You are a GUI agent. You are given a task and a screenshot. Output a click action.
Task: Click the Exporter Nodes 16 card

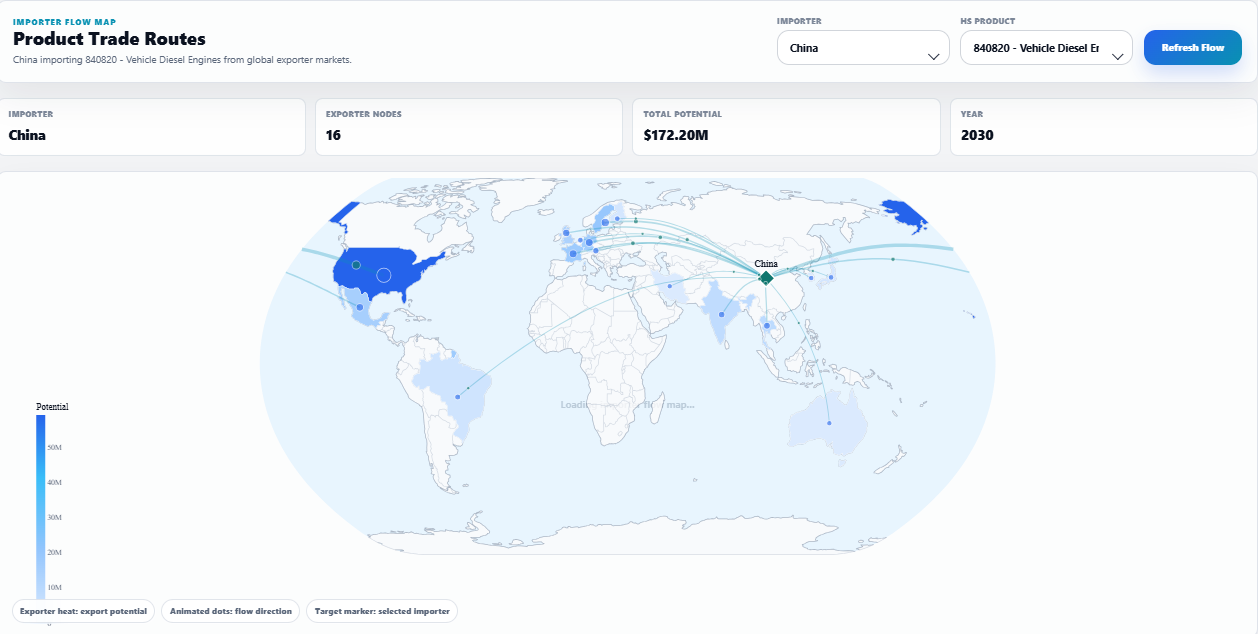(x=469, y=127)
